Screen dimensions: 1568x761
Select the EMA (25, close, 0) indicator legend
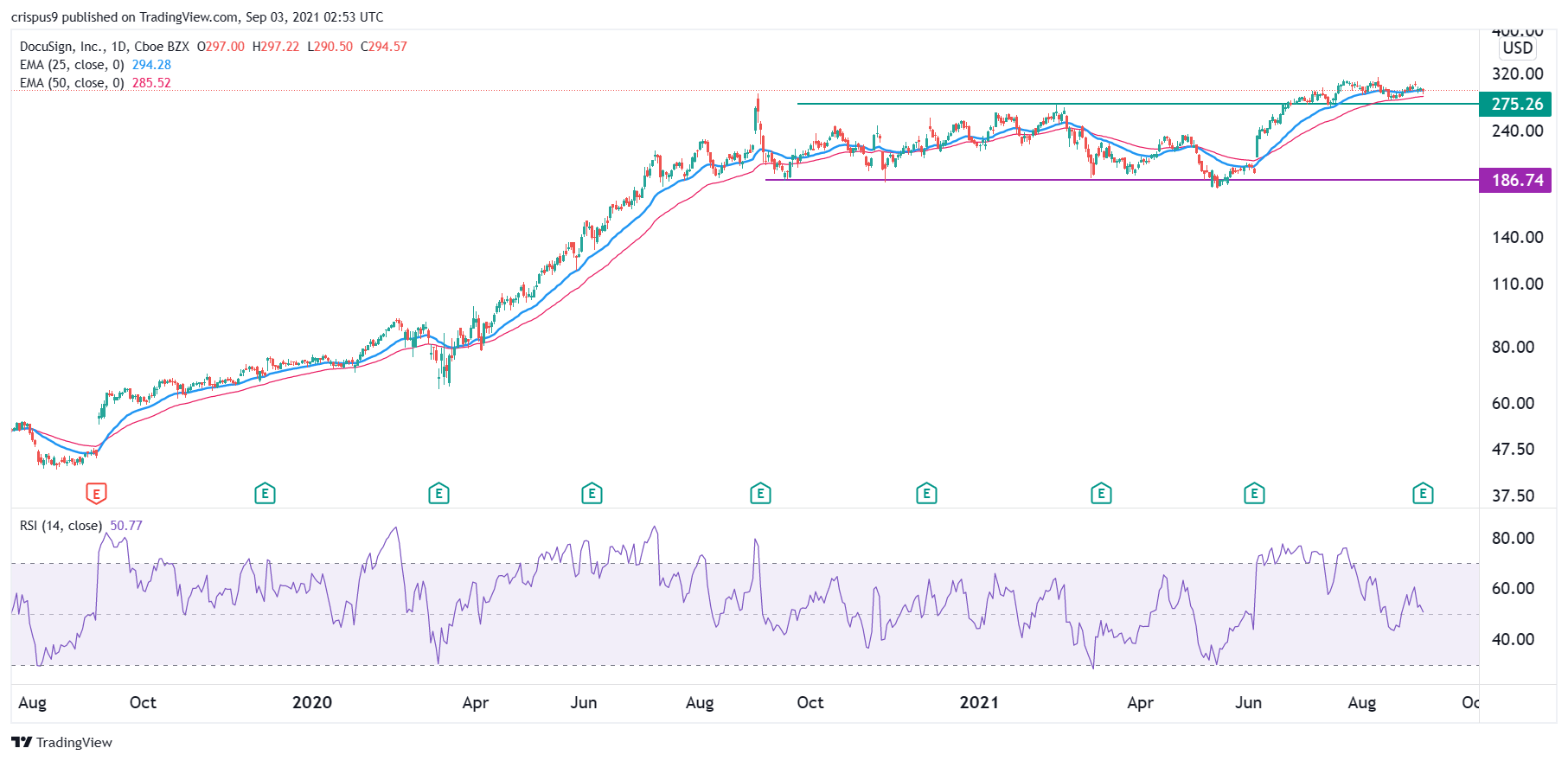72,65
